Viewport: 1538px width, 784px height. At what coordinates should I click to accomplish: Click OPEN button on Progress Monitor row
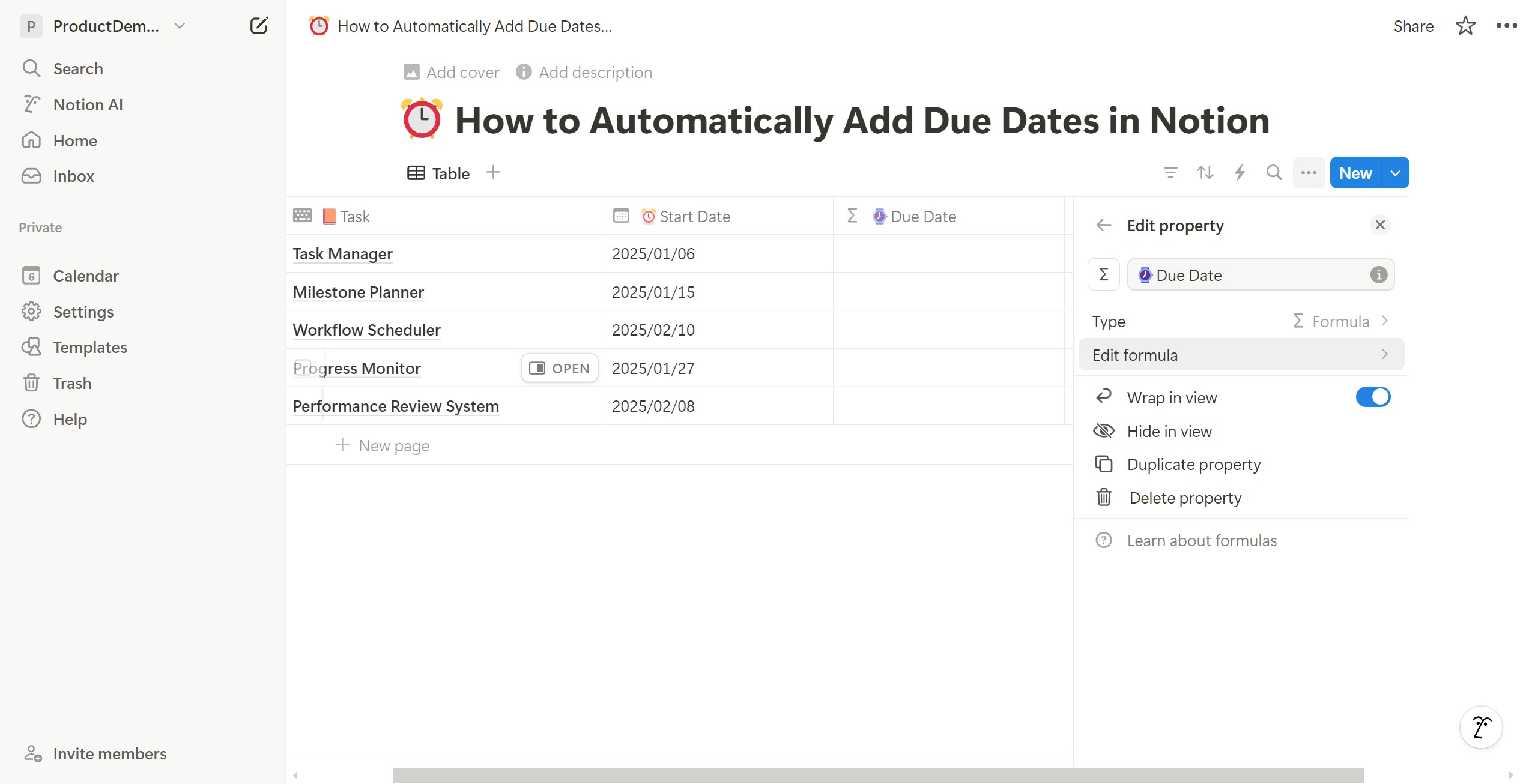(x=559, y=368)
